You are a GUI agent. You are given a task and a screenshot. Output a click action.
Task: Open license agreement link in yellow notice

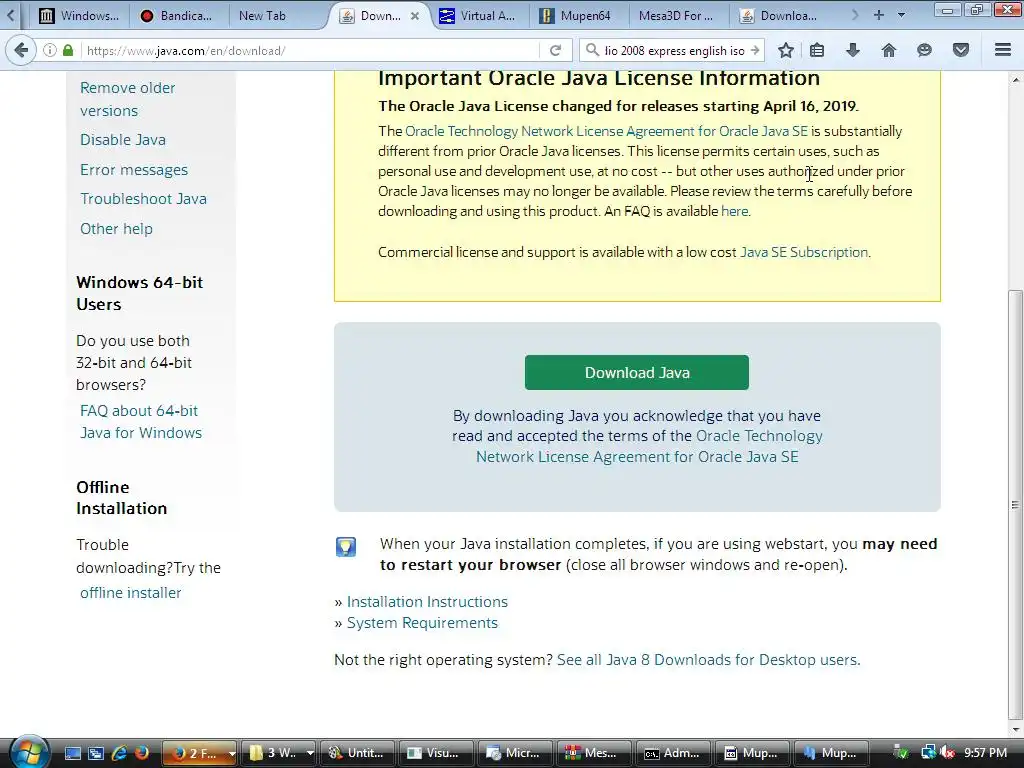pyautogui.click(x=606, y=131)
